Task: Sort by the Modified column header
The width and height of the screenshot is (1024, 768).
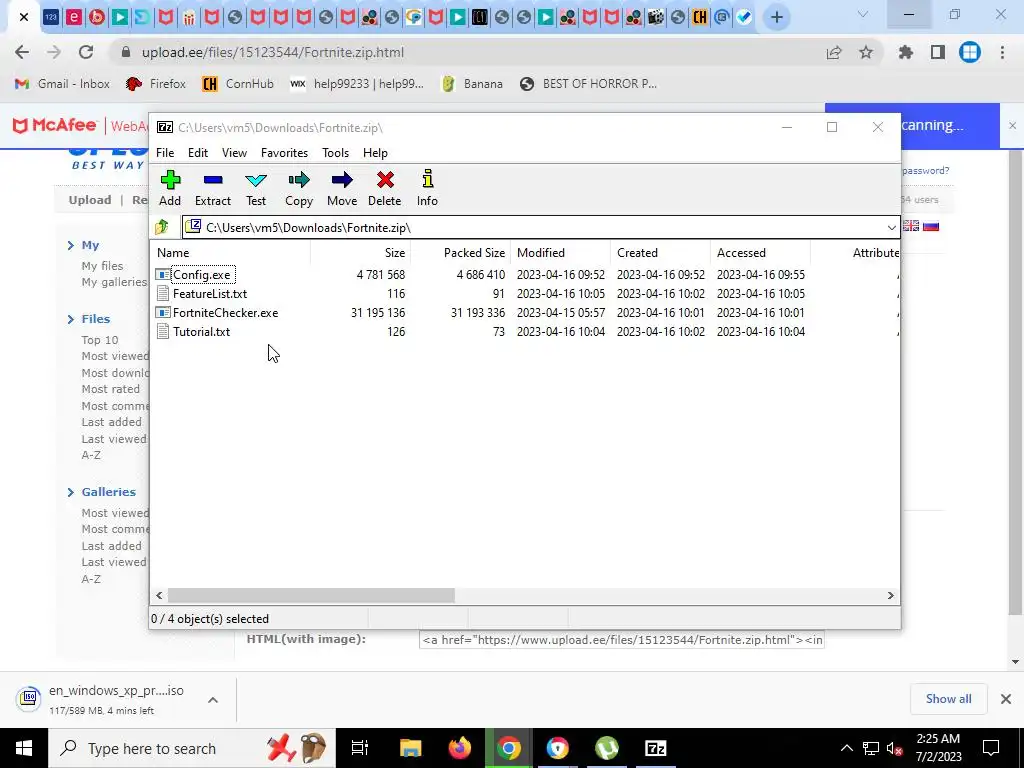Action: (x=560, y=253)
